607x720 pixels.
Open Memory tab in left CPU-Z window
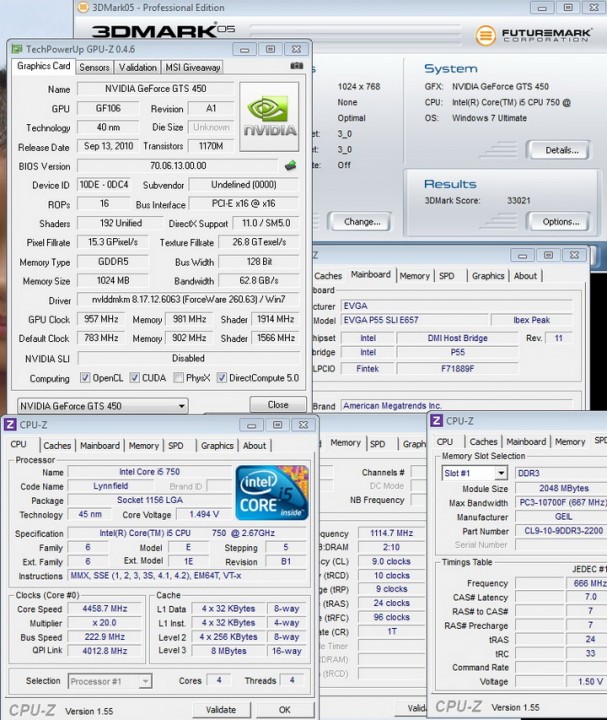(143, 445)
